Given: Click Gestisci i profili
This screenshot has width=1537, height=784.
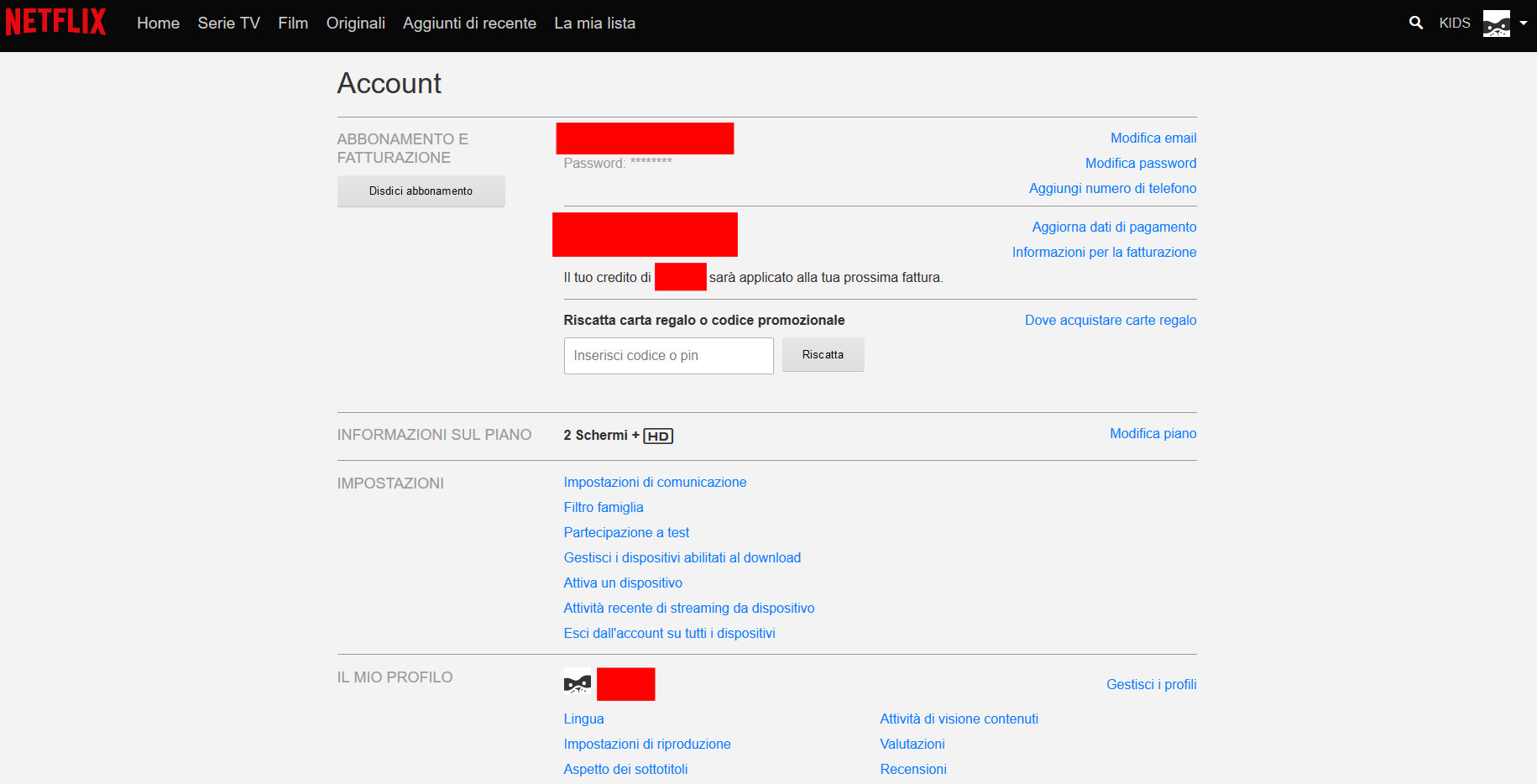Looking at the screenshot, I should tap(1151, 684).
